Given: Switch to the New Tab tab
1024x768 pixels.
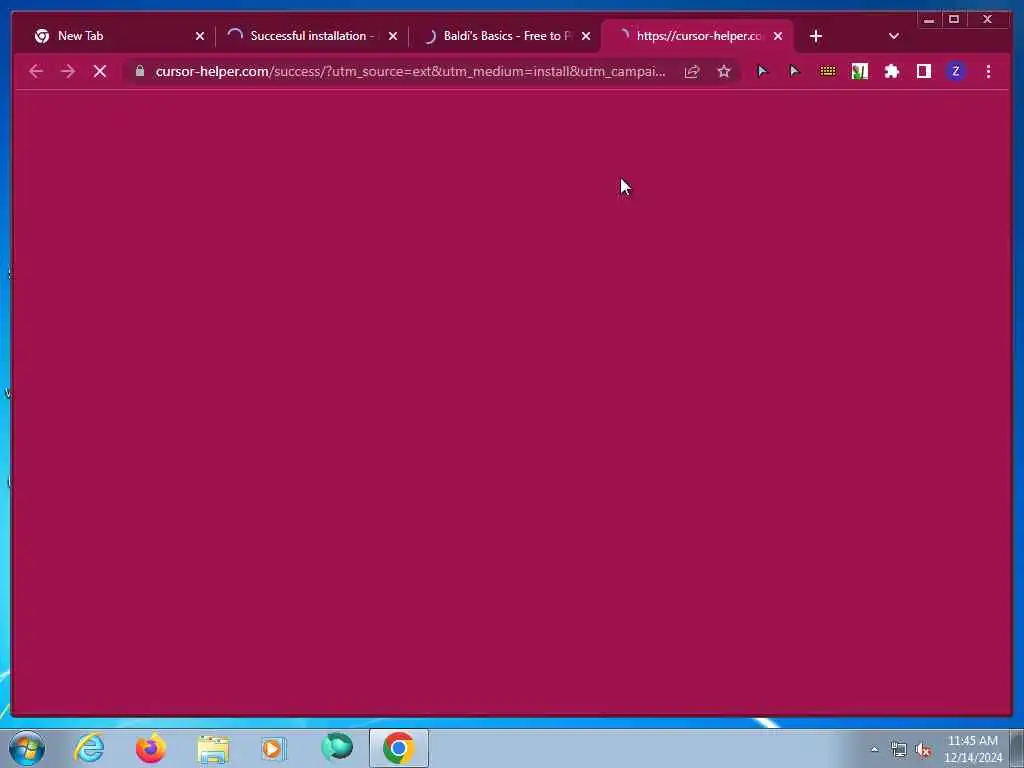Looking at the screenshot, I should coord(118,36).
